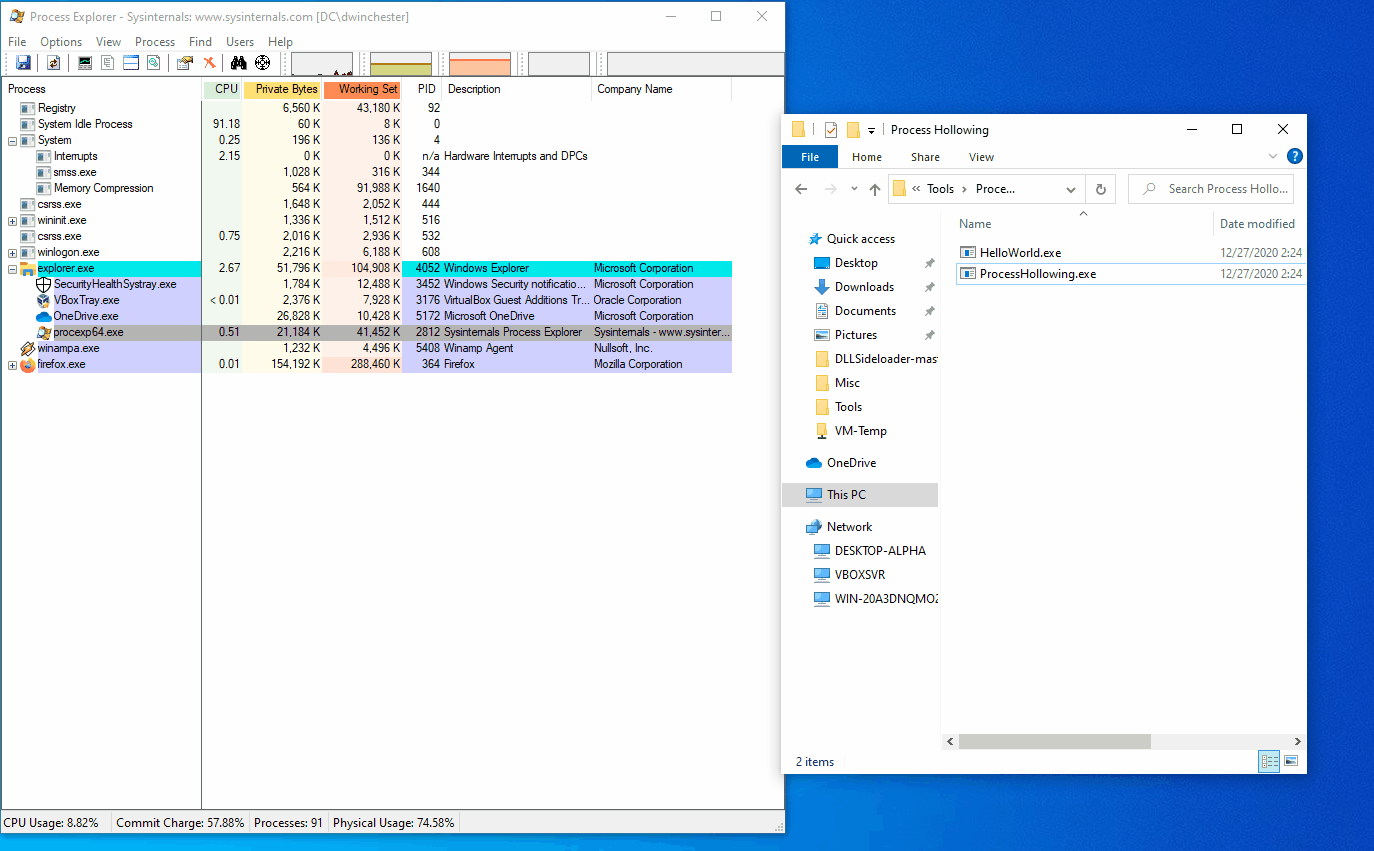
Task: Click the Tools breadcrumb in the address bar
Action: pos(940,189)
